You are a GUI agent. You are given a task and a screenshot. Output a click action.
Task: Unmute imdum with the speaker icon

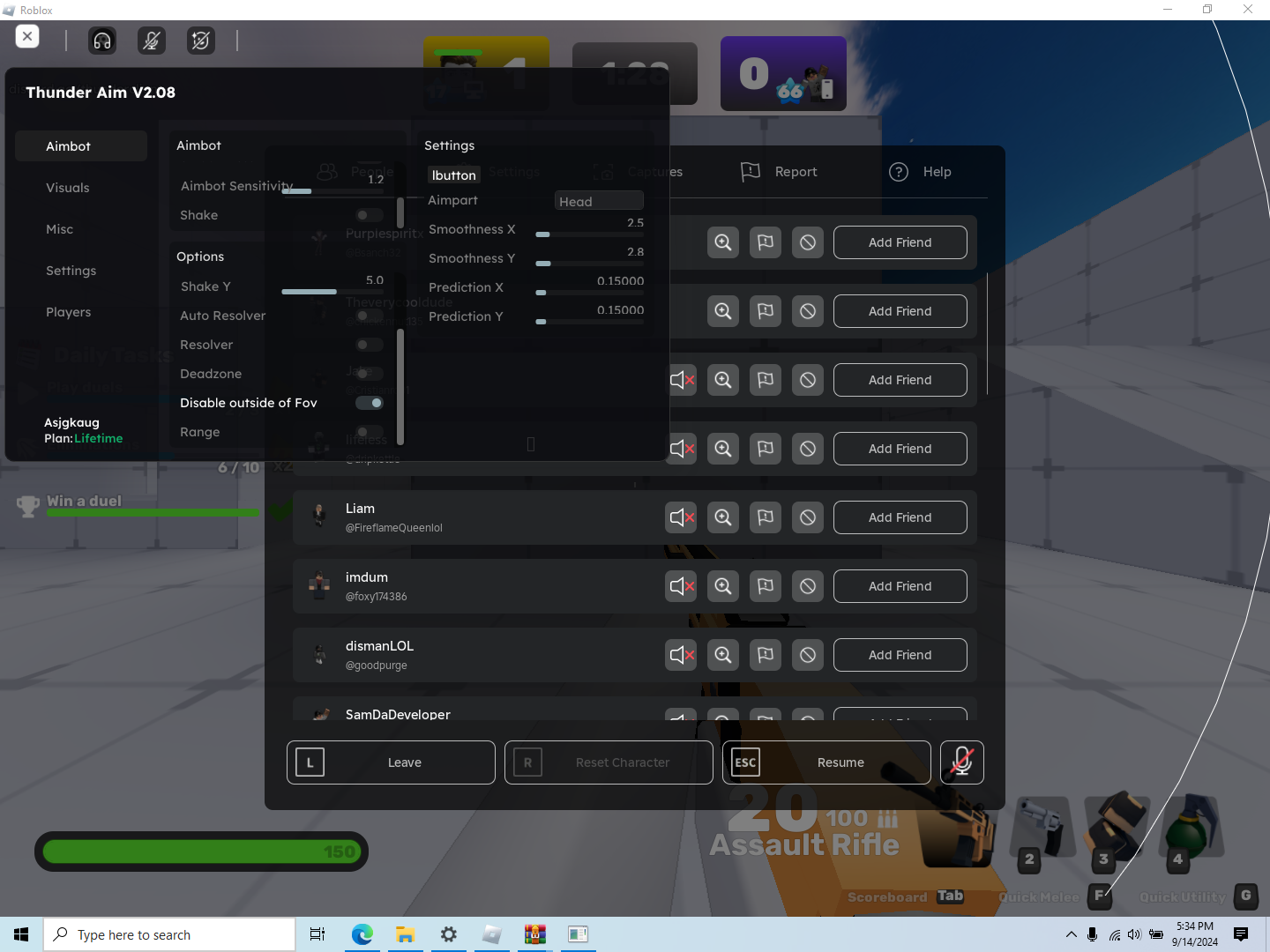coord(681,586)
